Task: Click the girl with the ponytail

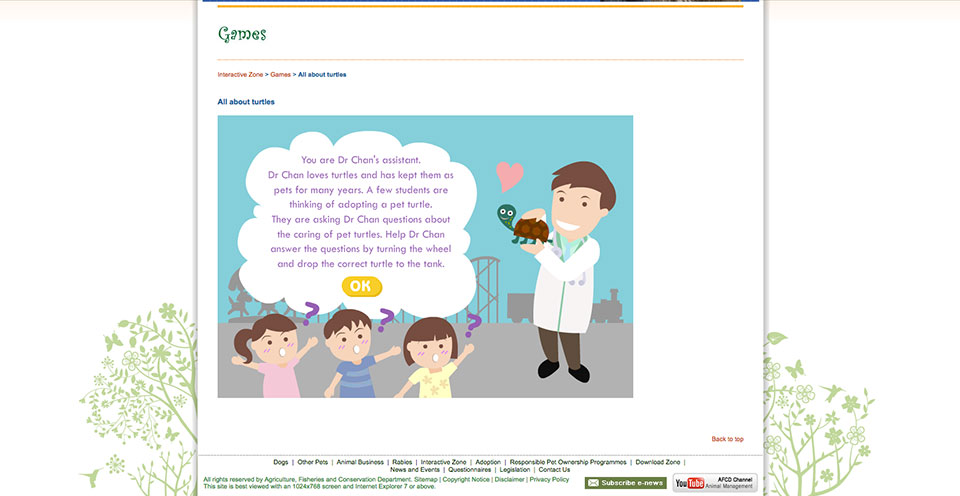Action: pyautogui.click(x=270, y=357)
